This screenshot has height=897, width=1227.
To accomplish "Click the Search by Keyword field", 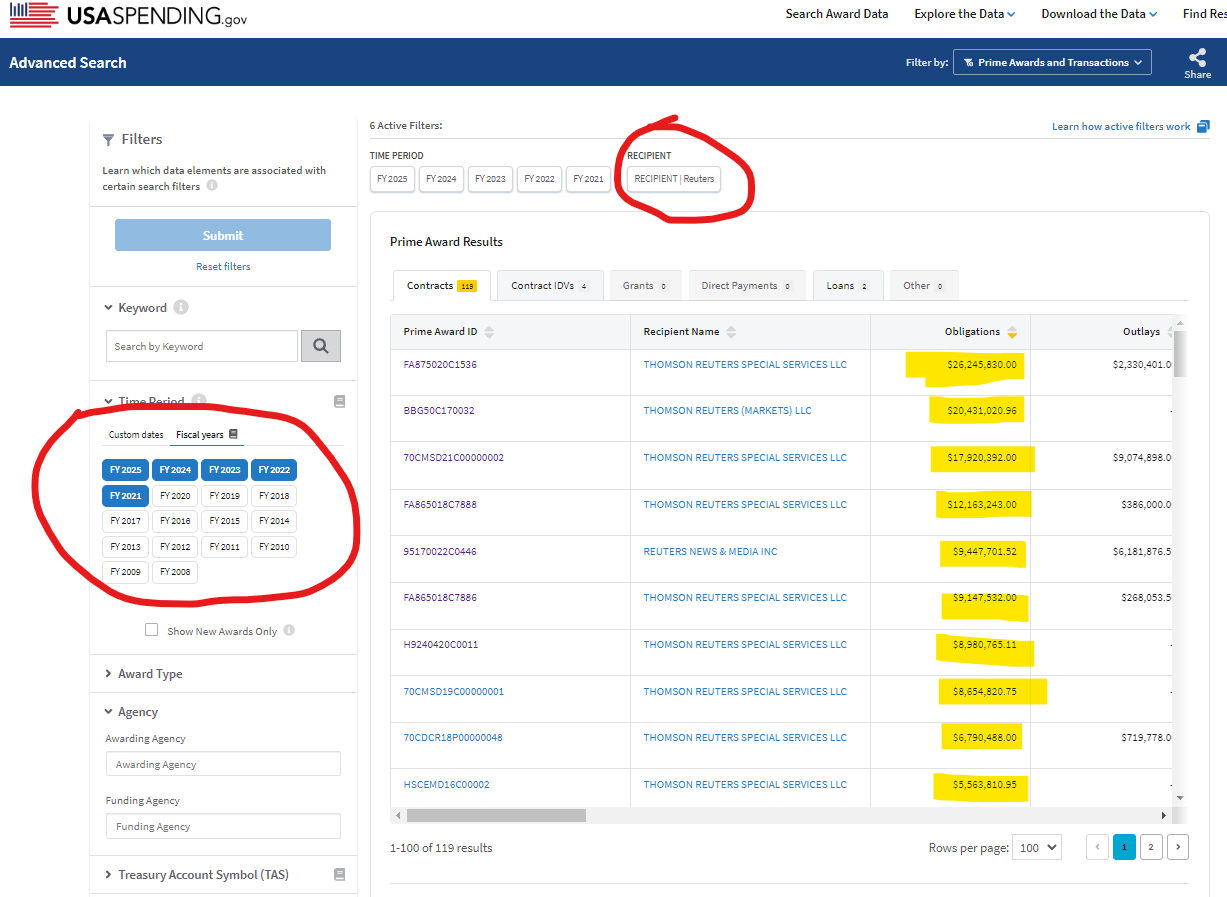I will [x=202, y=346].
